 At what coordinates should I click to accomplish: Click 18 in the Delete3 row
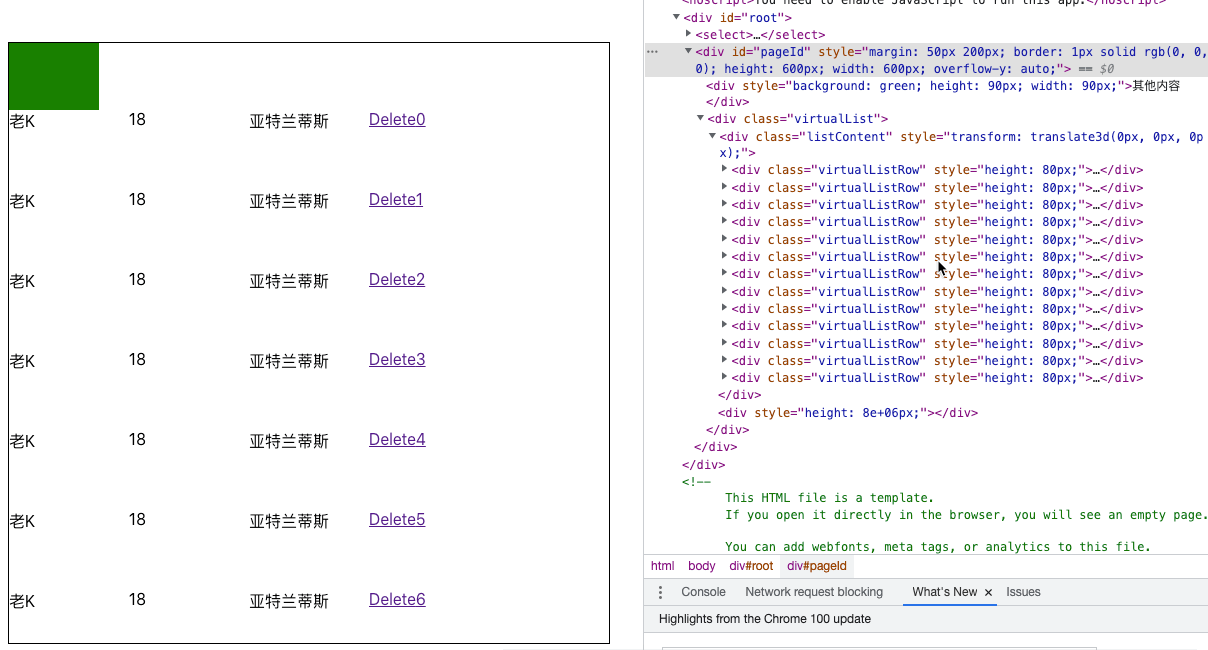click(x=137, y=360)
